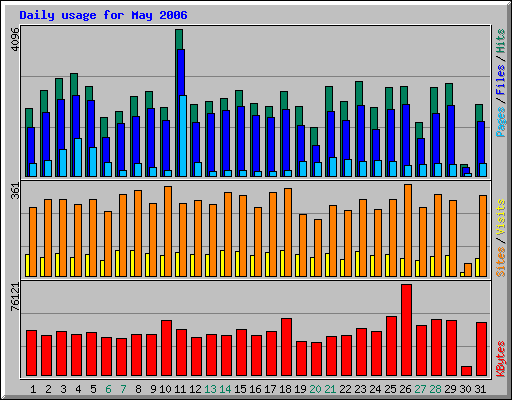Click the orange sites bar for day 30

(x=468, y=270)
